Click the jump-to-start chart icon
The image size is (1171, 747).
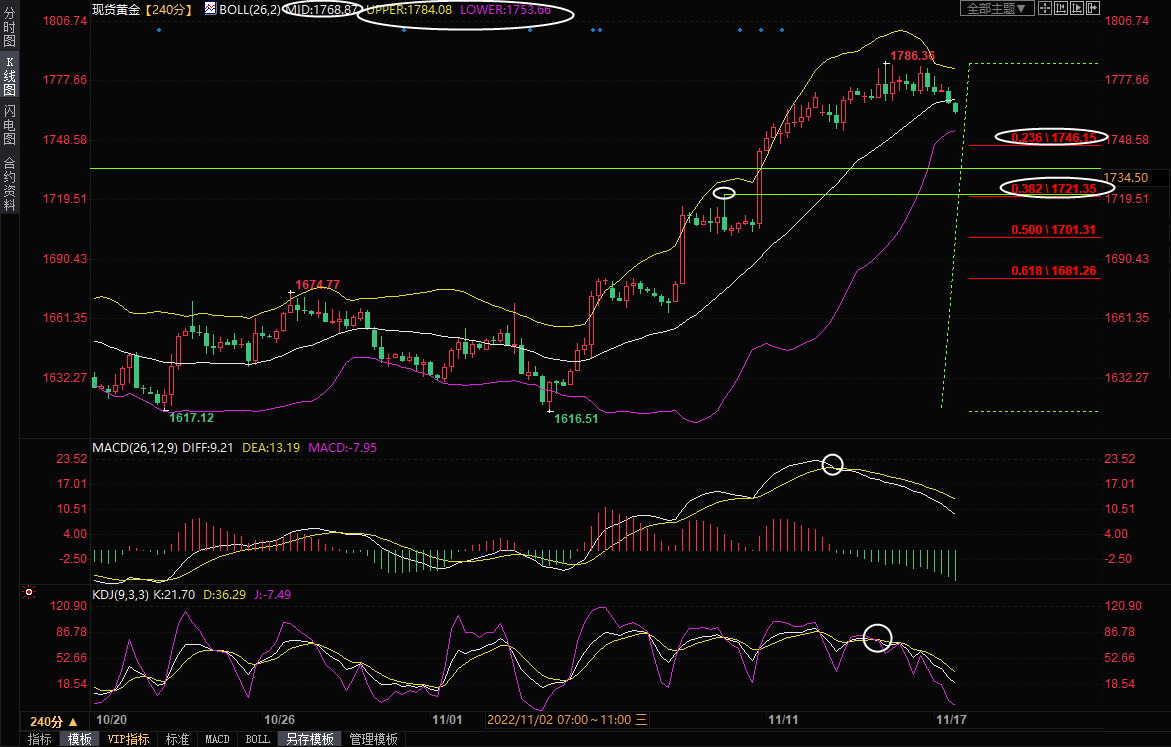coord(1061,8)
